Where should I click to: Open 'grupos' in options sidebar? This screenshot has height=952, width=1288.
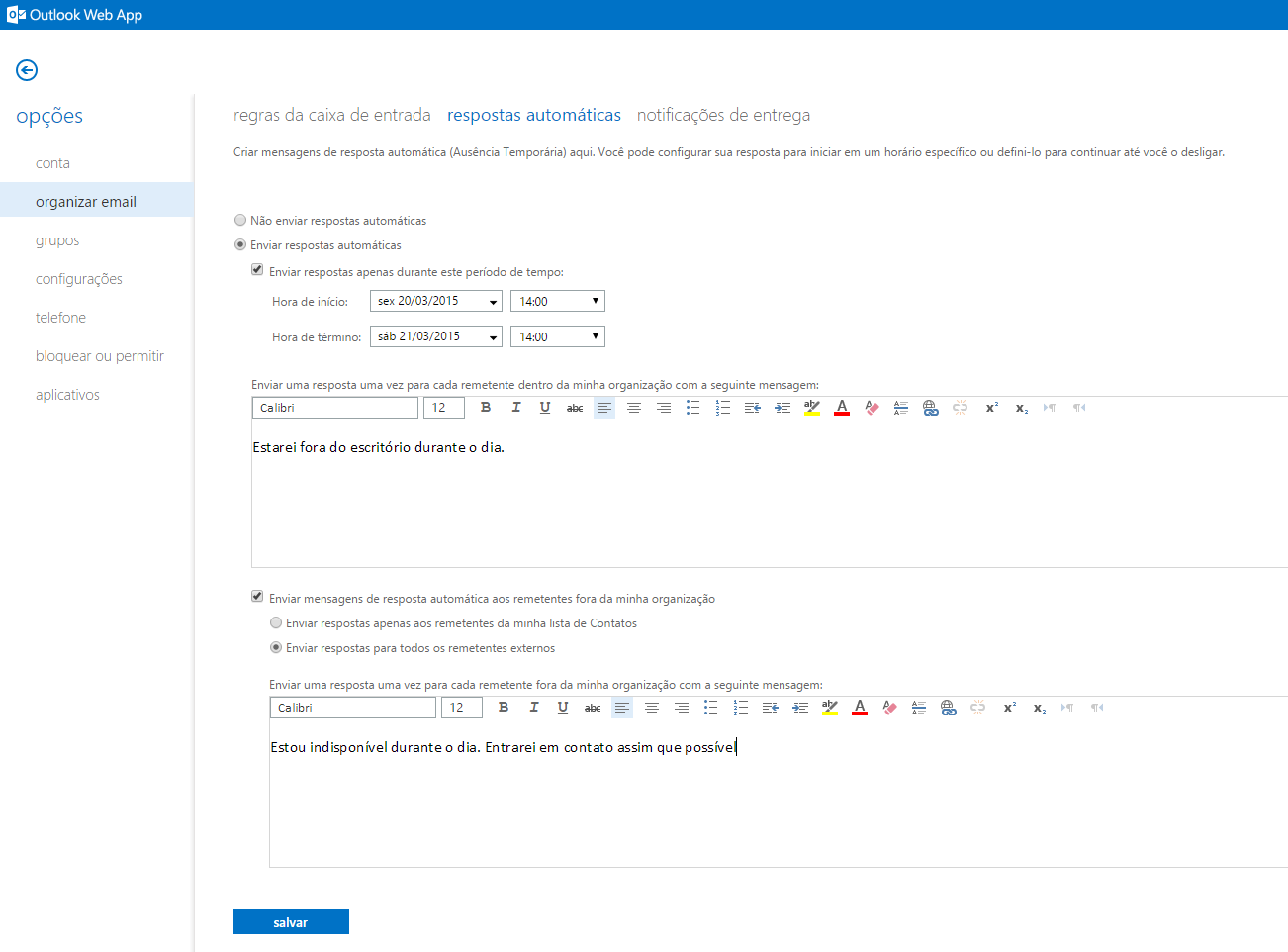[57, 240]
